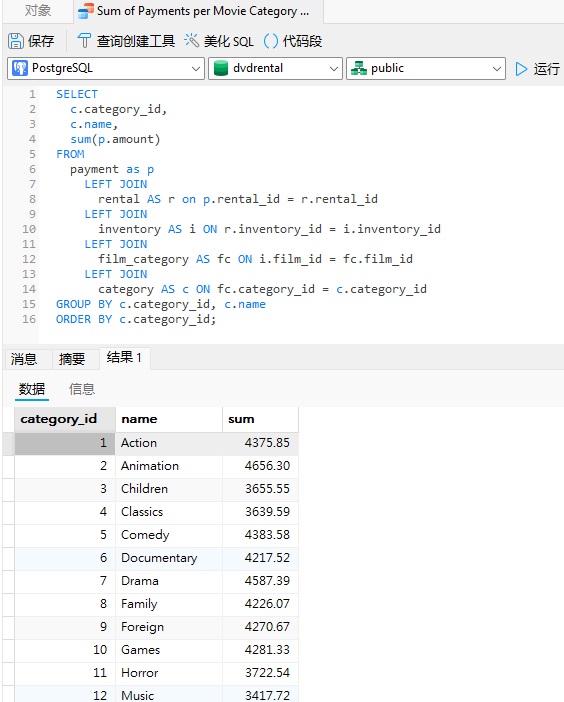Select the sum value 4226.07
This screenshot has width=564, height=702.
coord(260,604)
